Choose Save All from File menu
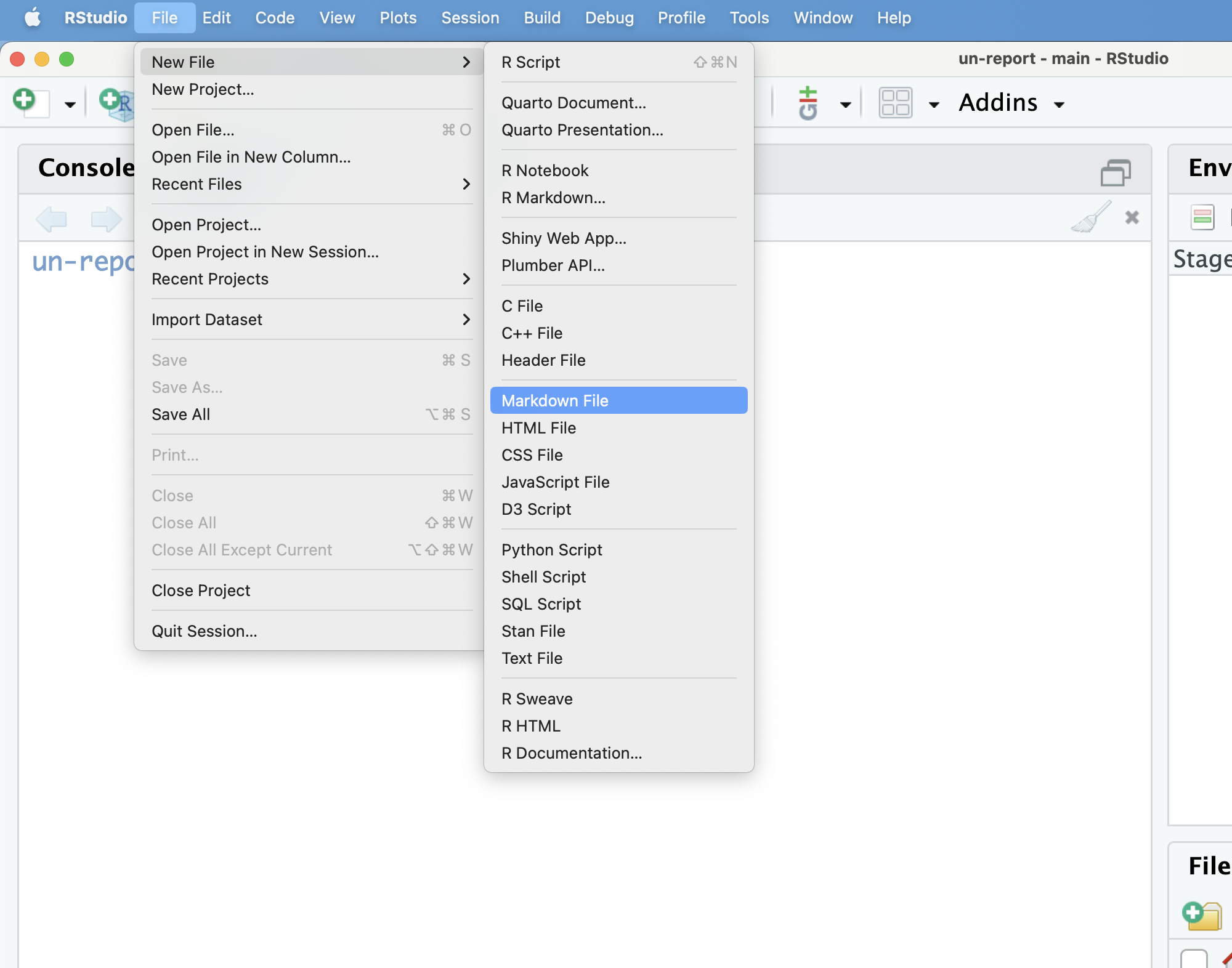The height and width of the screenshot is (968, 1232). pyautogui.click(x=312, y=414)
